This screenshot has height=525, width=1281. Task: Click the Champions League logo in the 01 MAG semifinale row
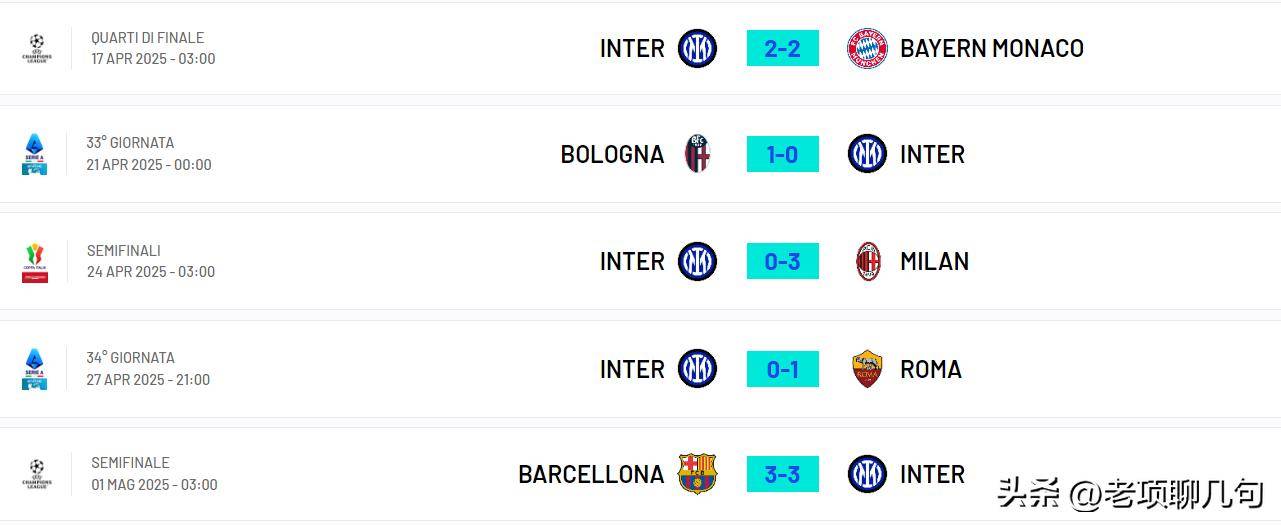36,474
